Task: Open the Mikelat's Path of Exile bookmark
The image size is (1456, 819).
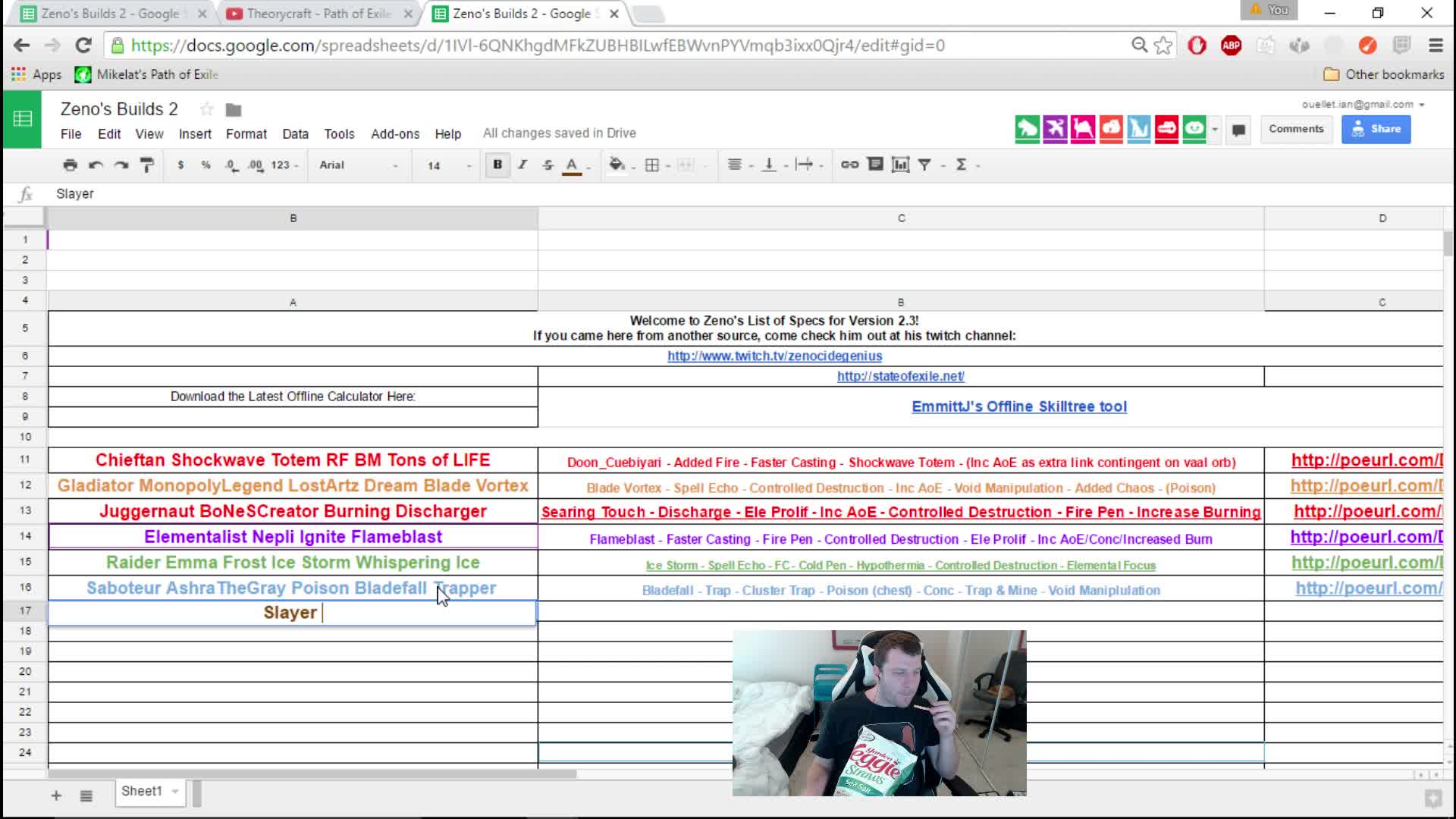Action: click(146, 74)
